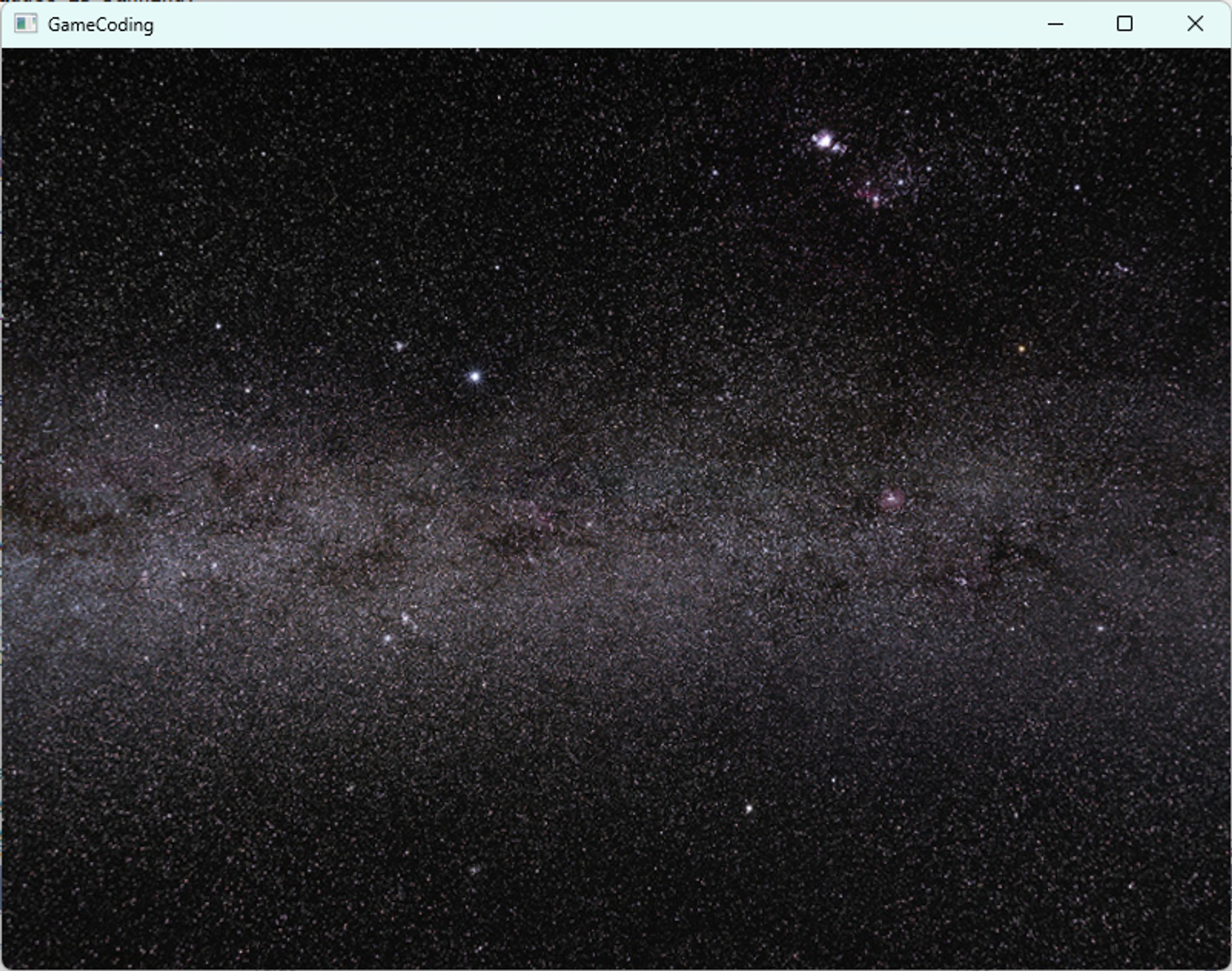This screenshot has height=971, width=1232.
Task: Click the bright star at the lower right edge of band
Action: tap(1100, 628)
